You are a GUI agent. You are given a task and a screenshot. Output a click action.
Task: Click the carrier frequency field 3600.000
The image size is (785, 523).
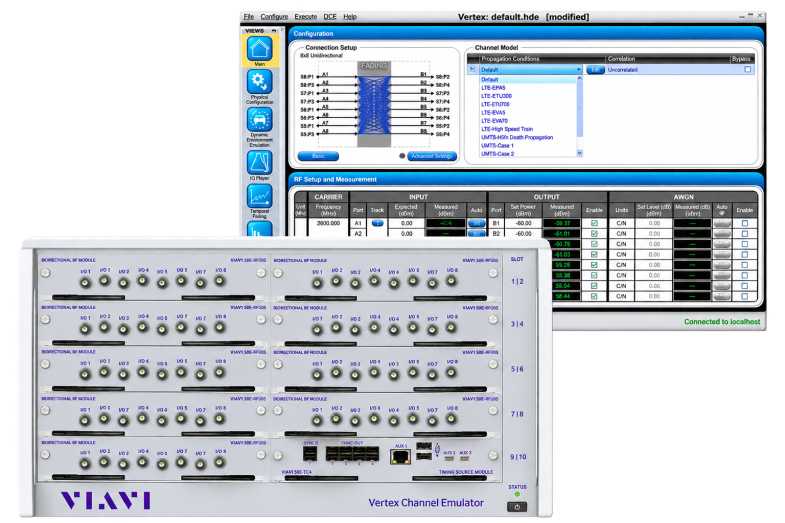click(328, 223)
